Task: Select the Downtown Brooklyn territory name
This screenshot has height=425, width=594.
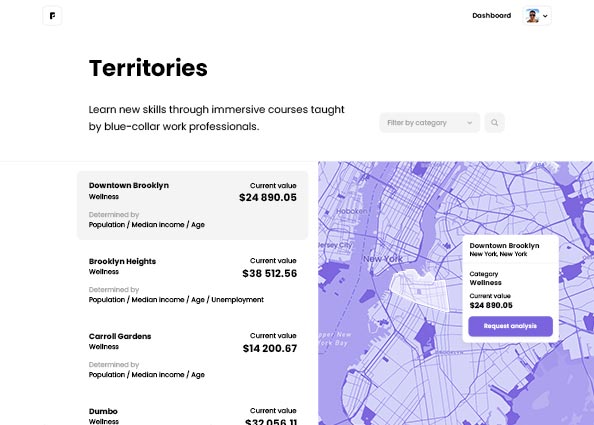Action: pyautogui.click(x=129, y=185)
